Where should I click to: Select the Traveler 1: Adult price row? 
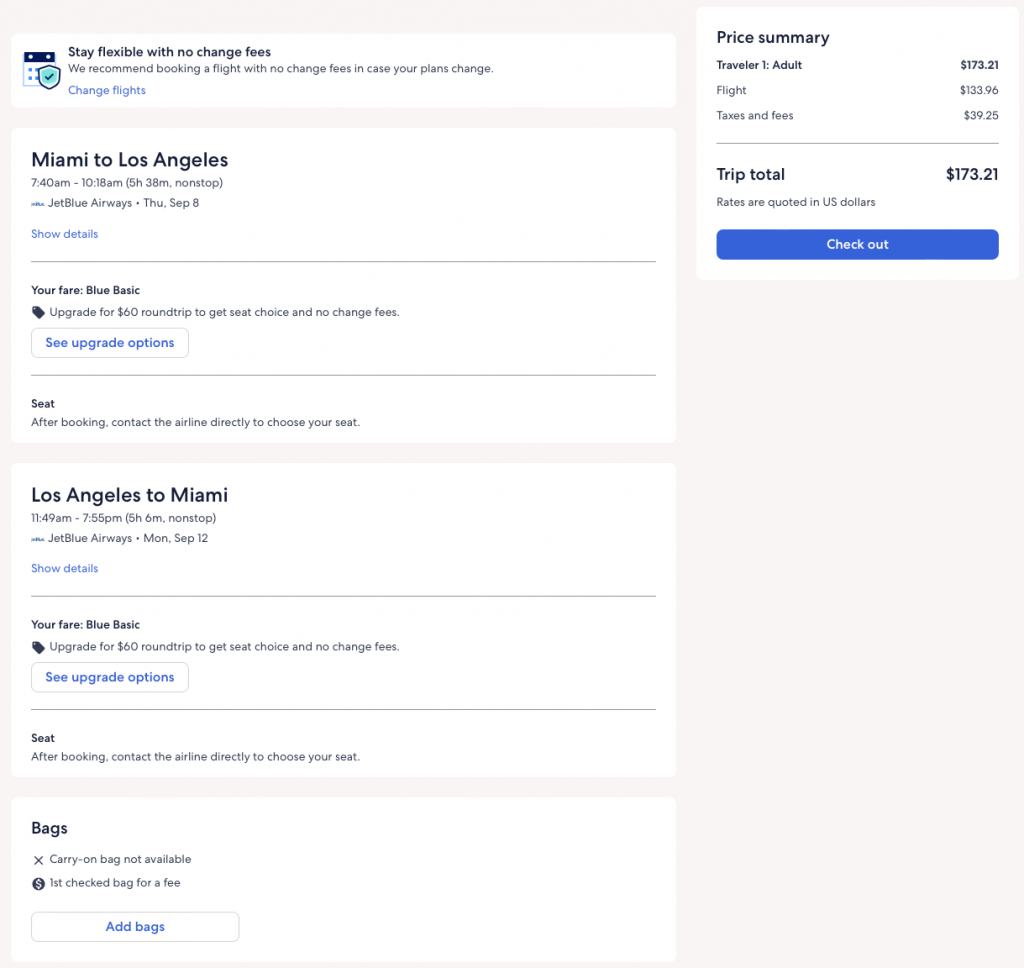[x=759, y=66]
